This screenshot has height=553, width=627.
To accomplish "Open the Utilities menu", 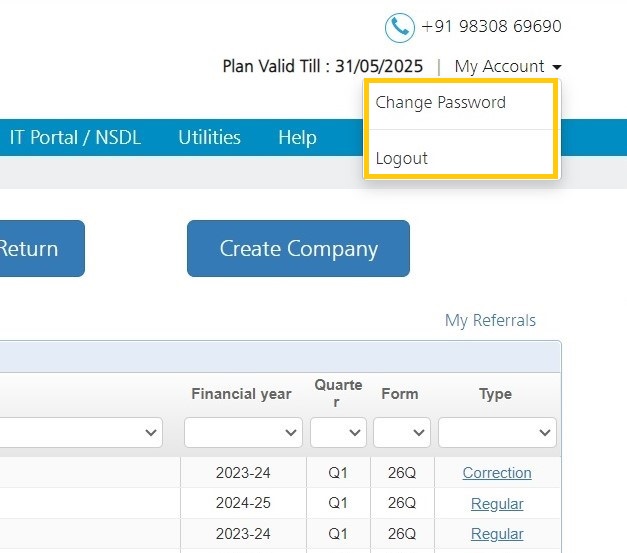I will click(x=210, y=138).
